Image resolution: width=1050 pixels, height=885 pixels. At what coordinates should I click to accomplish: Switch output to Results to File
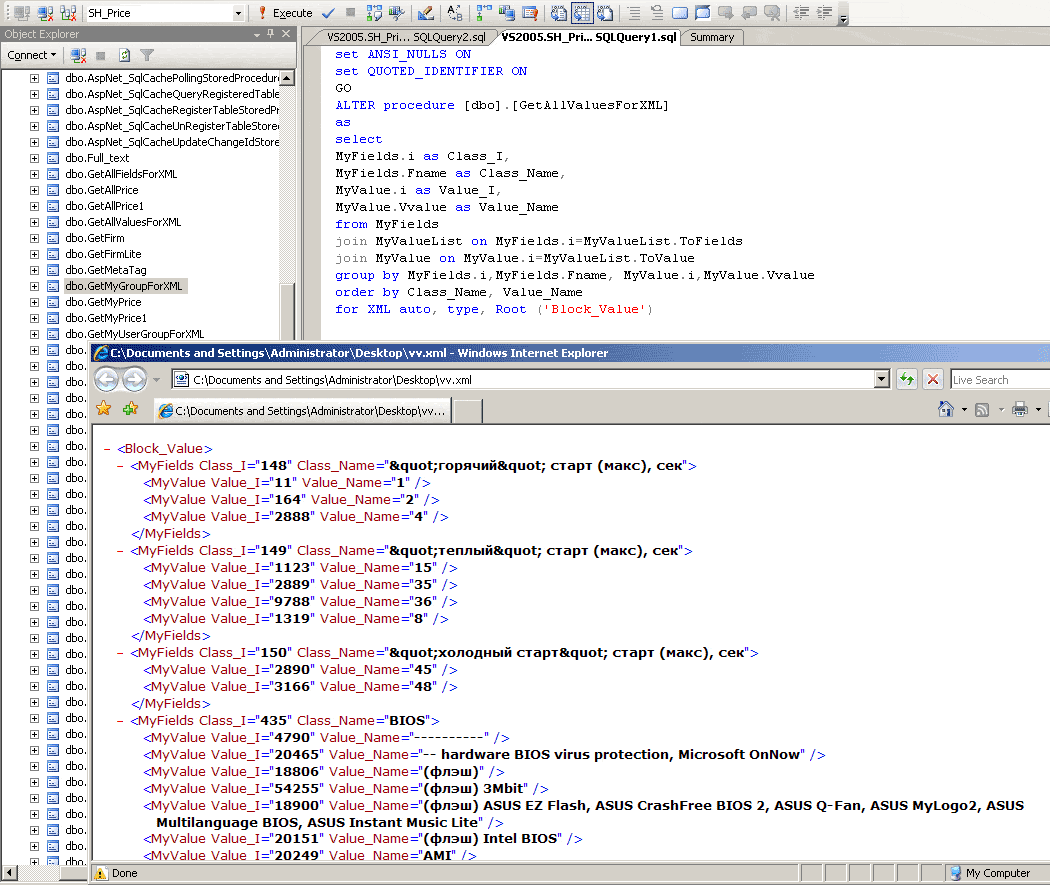605,13
